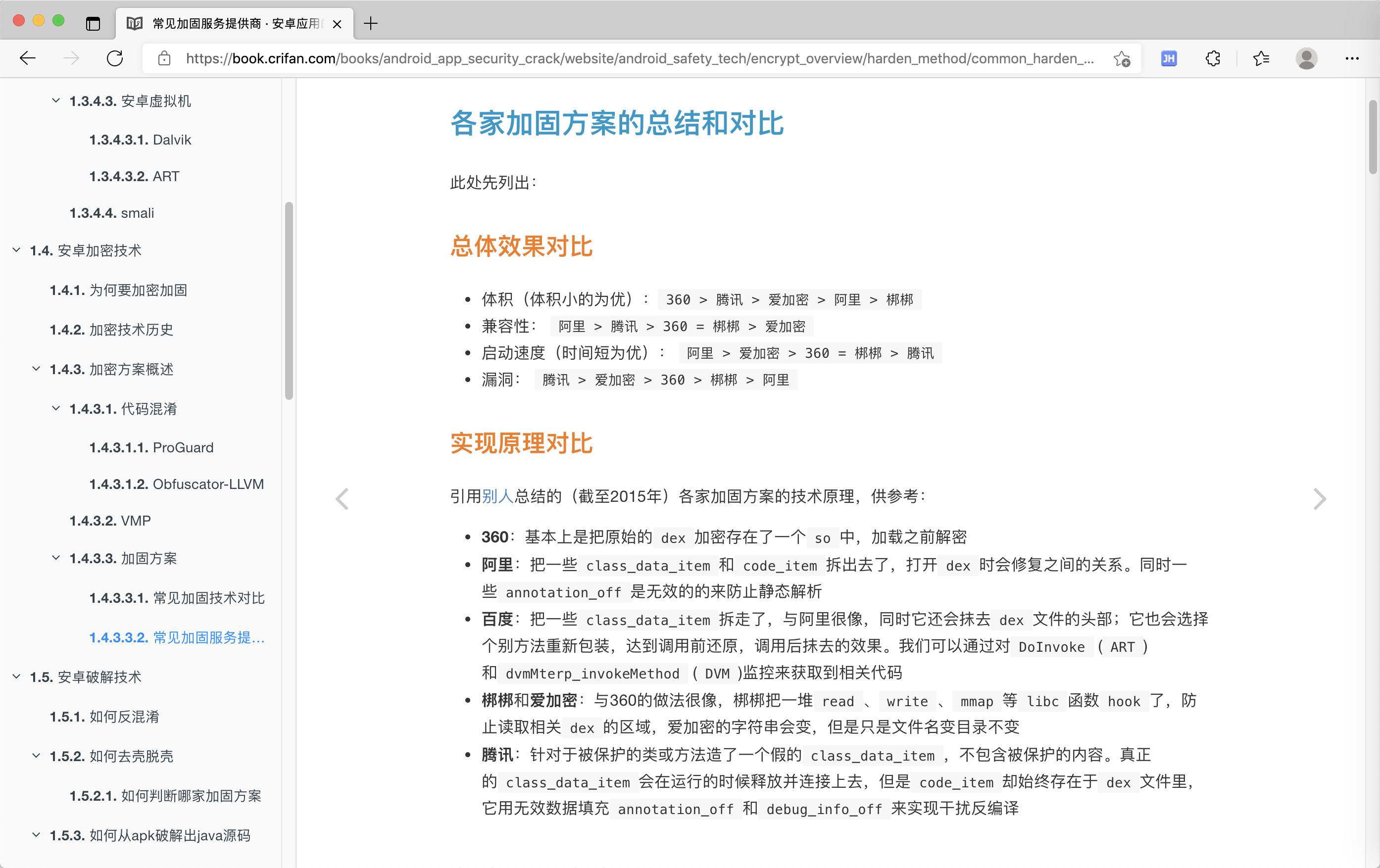1380x868 pixels.
Task: Select the 常见加固服务提供商 browser tab
Action: tap(235, 23)
